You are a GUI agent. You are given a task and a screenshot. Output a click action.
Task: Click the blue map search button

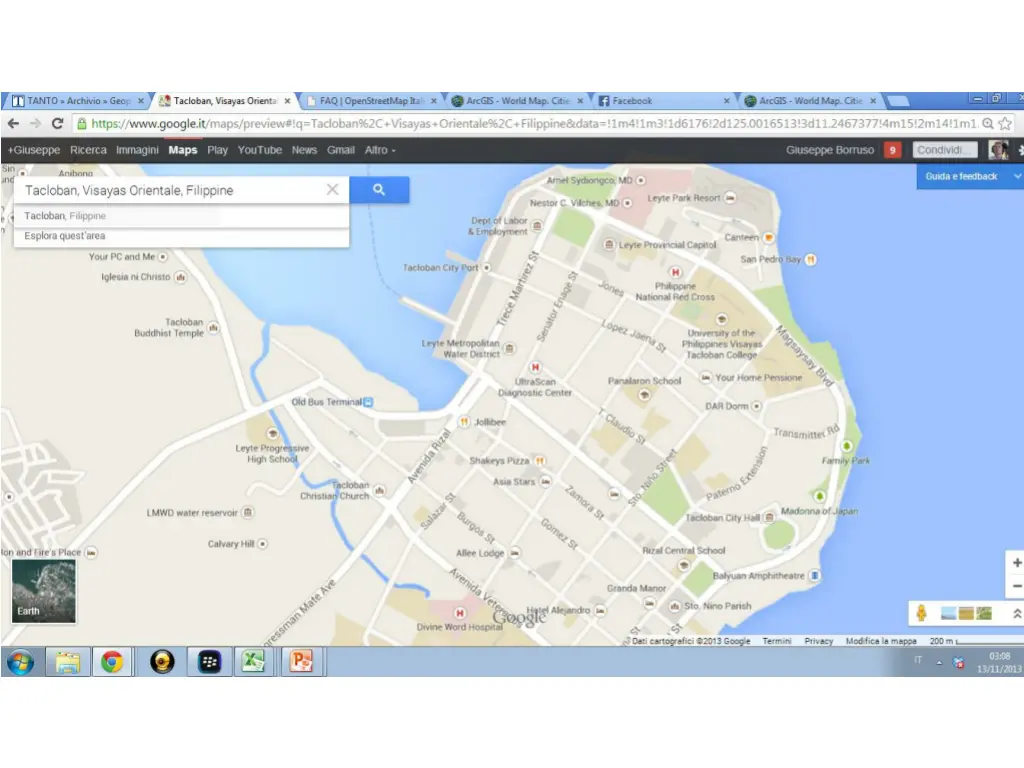(379, 189)
